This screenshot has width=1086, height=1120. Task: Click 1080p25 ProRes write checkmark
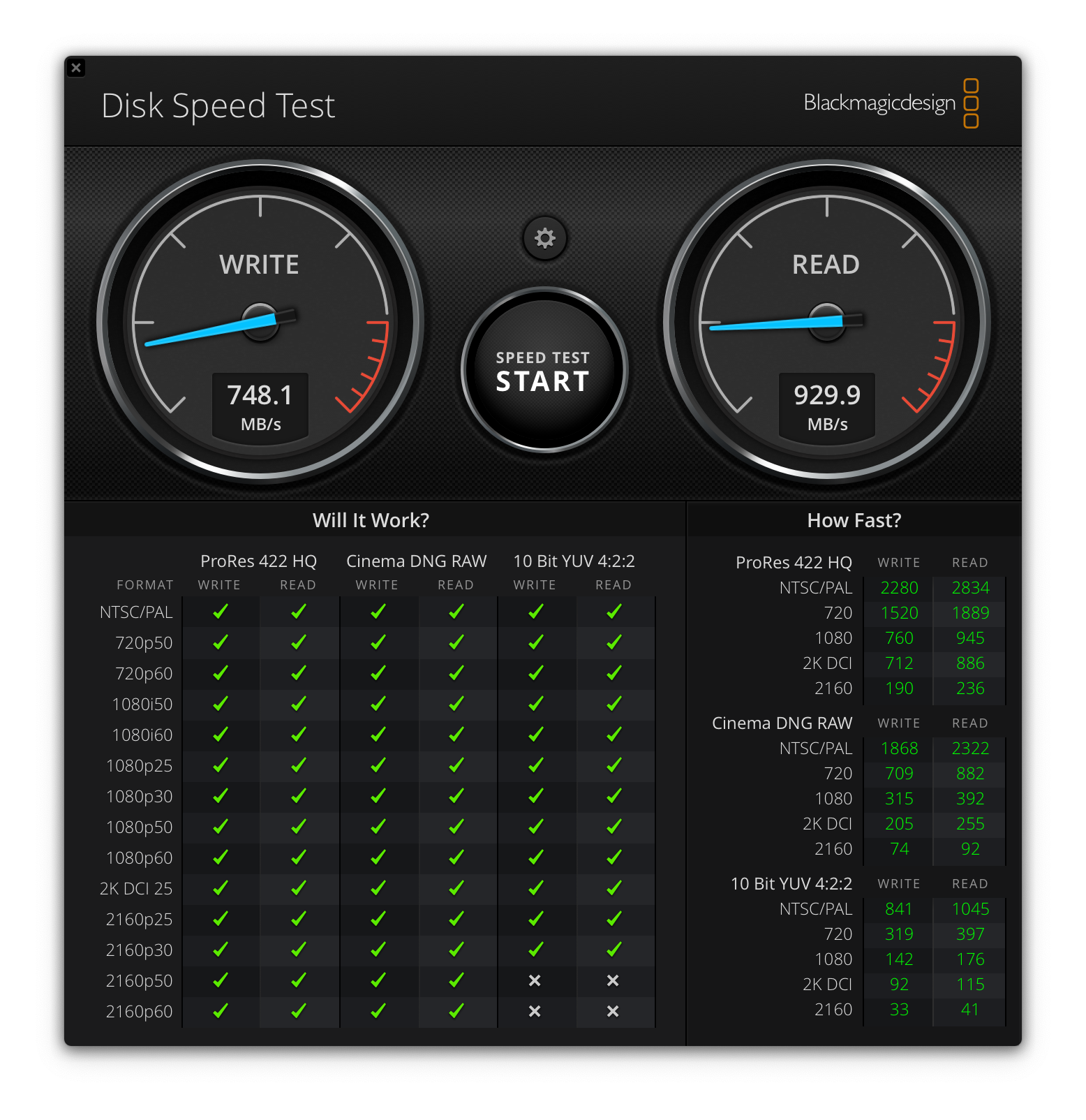221,765
